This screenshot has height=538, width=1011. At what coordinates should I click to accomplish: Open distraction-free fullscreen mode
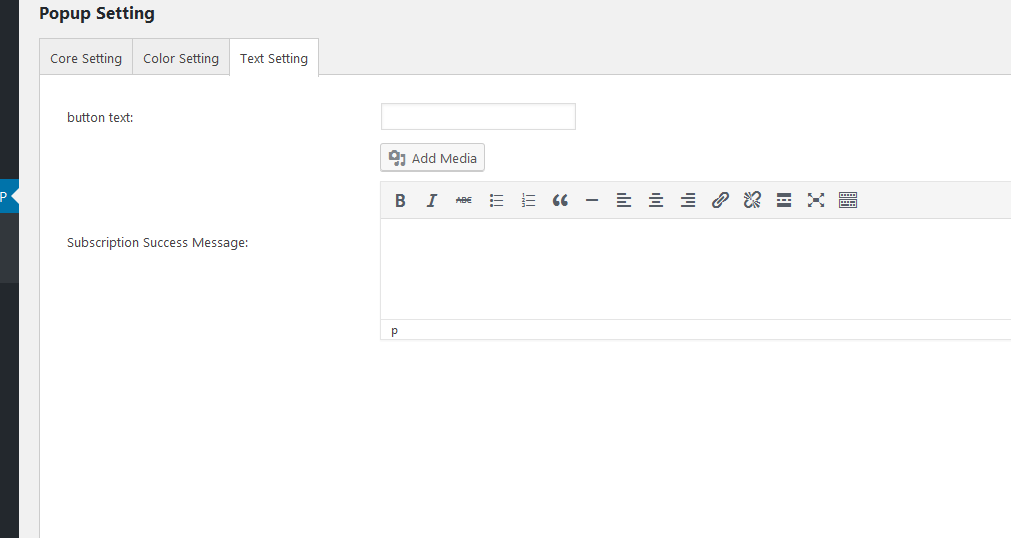816,201
